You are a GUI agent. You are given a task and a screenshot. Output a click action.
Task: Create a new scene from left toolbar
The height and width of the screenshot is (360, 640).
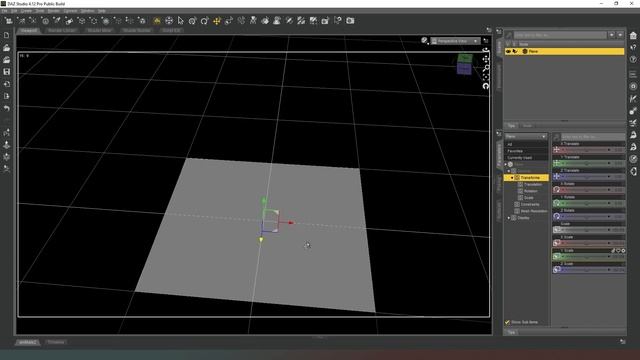[7, 36]
